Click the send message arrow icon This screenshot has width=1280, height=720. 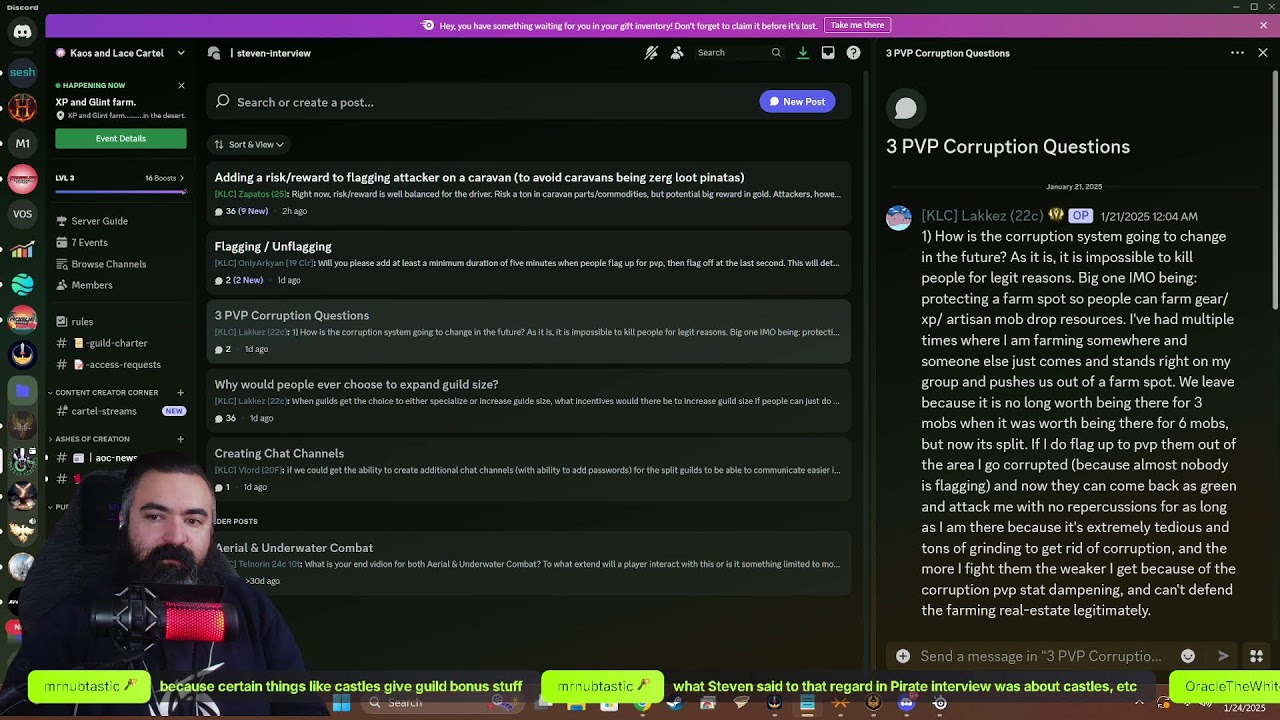click(x=1222, y=656)
